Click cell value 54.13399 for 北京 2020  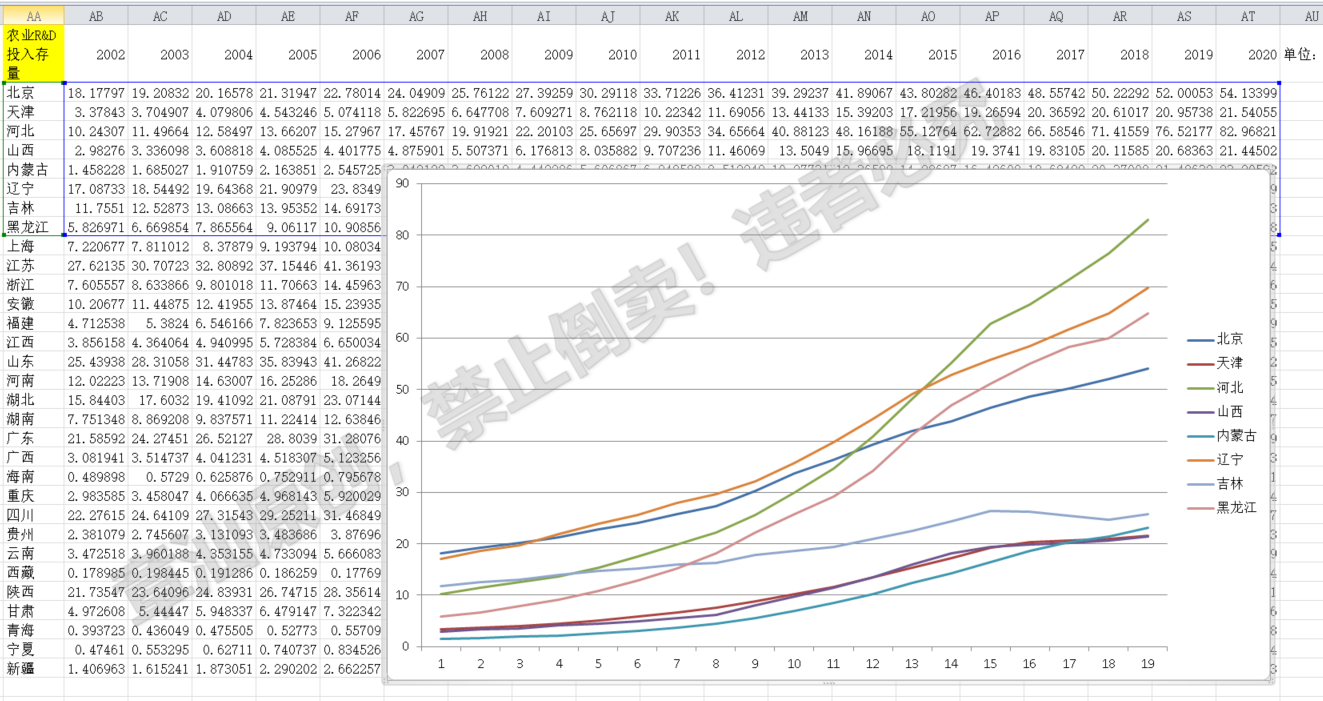click(1248, 92)
